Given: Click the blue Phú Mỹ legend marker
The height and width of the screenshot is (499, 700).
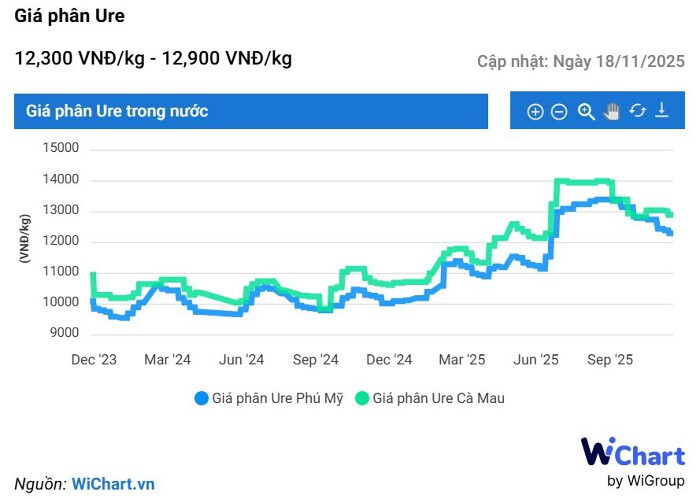Looking at the screenshot, I should pyautogui.click(x=201, y=398).
